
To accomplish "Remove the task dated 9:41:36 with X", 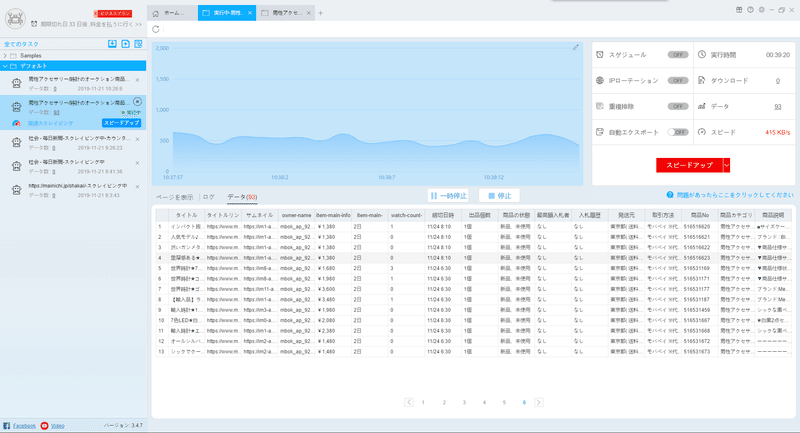I will [x=137, y=163].
